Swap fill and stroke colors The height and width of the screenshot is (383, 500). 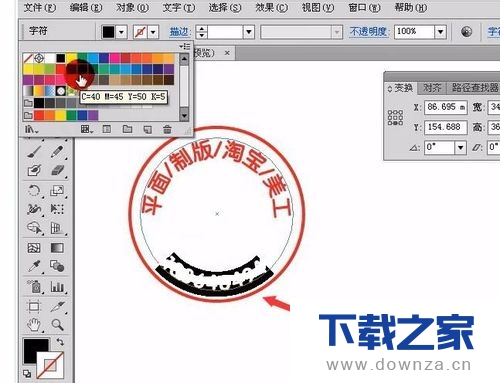[60, 342]
